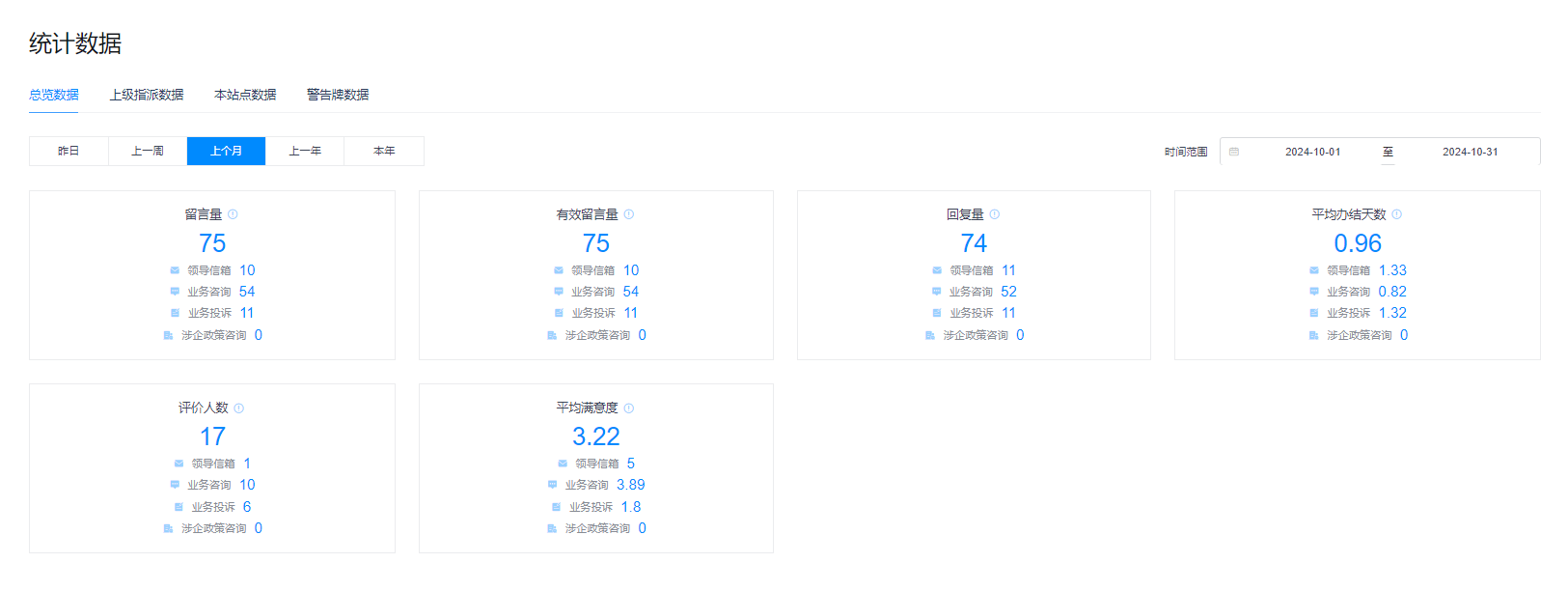Click the 时间范围 label
The width and height of the screenshot is (1568, 591).
(x=1186, y=152)
